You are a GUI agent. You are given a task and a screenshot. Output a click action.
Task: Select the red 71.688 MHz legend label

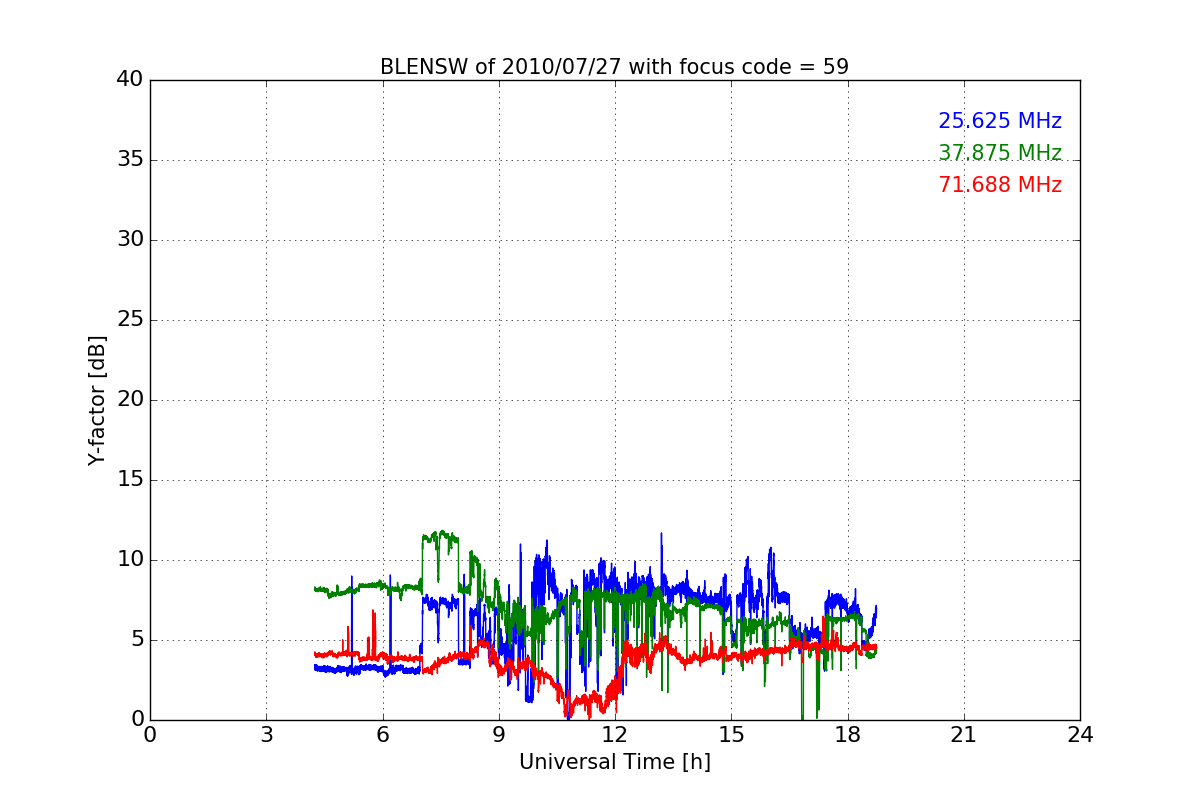pyautogui.click(x=1000, y=185)
